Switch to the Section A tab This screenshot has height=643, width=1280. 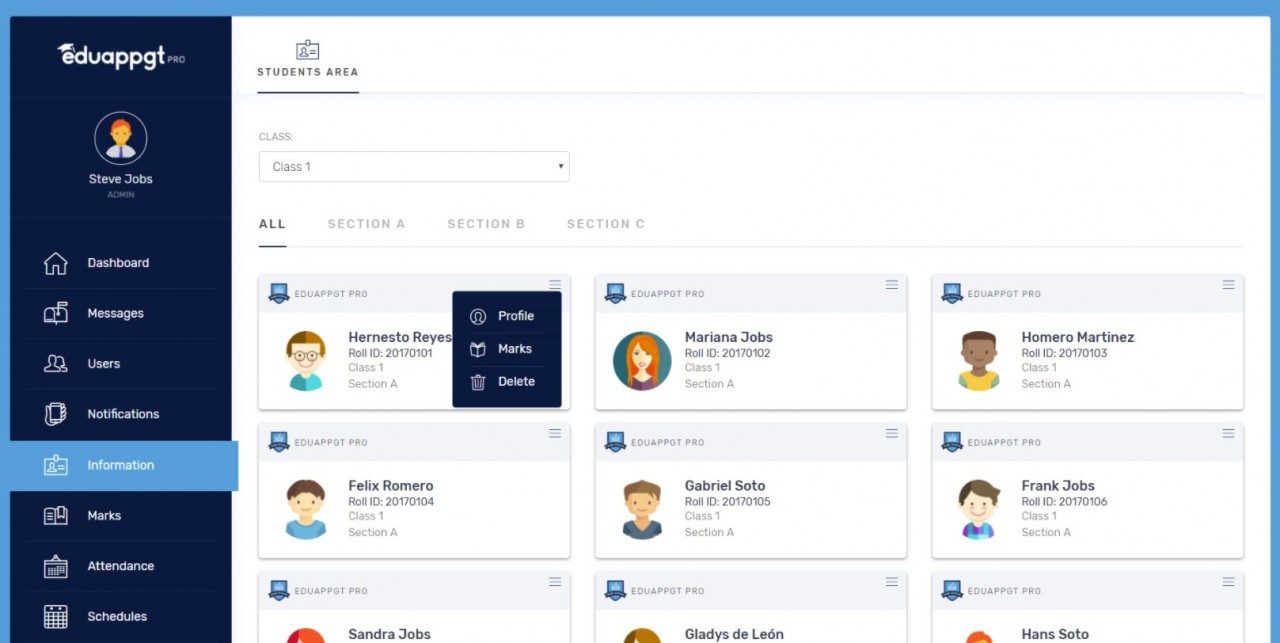coord(366,224)
